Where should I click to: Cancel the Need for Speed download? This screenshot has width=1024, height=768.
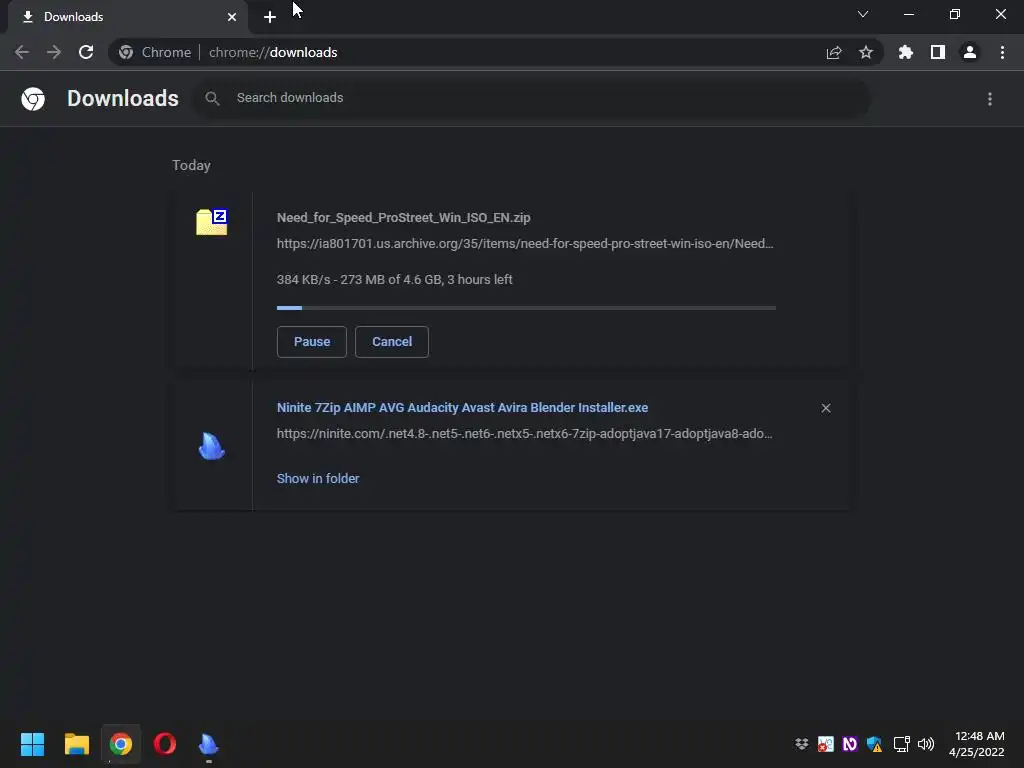(x=392, y=342)
